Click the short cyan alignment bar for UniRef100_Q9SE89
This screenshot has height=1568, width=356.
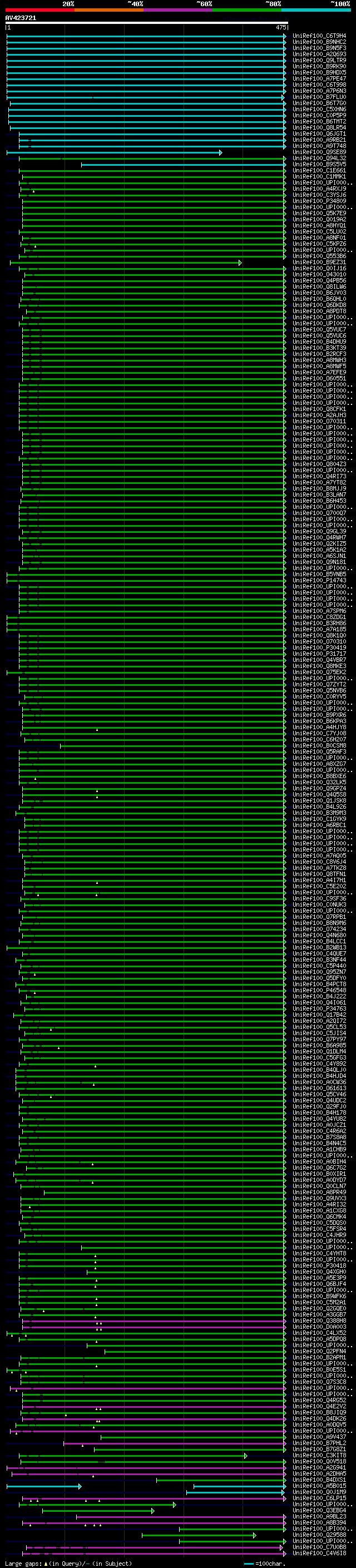tap(115, 152)
